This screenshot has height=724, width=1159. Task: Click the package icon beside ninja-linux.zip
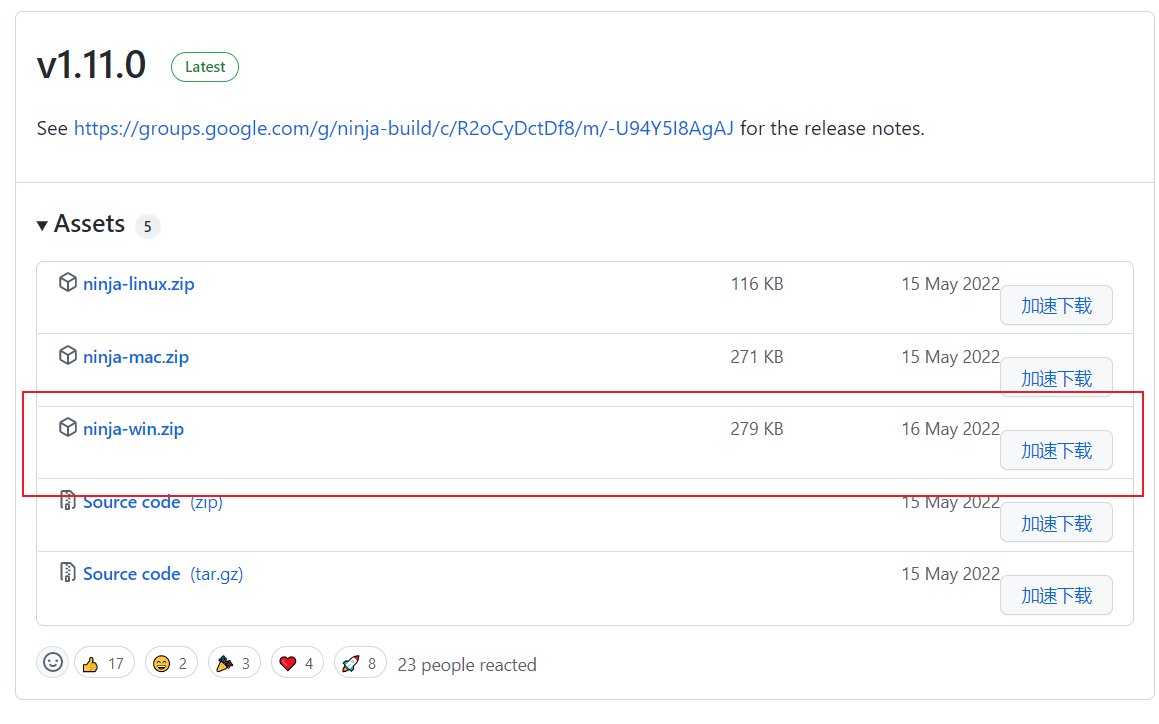coord(68,283)
